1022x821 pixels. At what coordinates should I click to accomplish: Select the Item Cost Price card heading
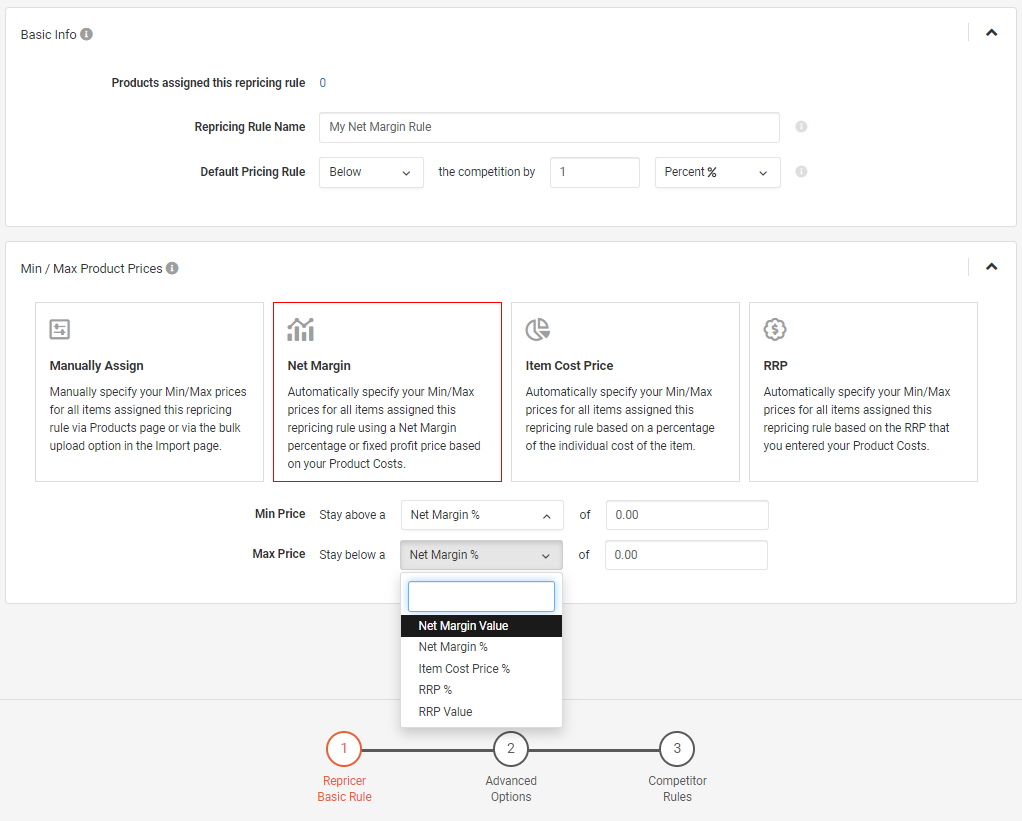pyautogui.click(x=569, y=366)
